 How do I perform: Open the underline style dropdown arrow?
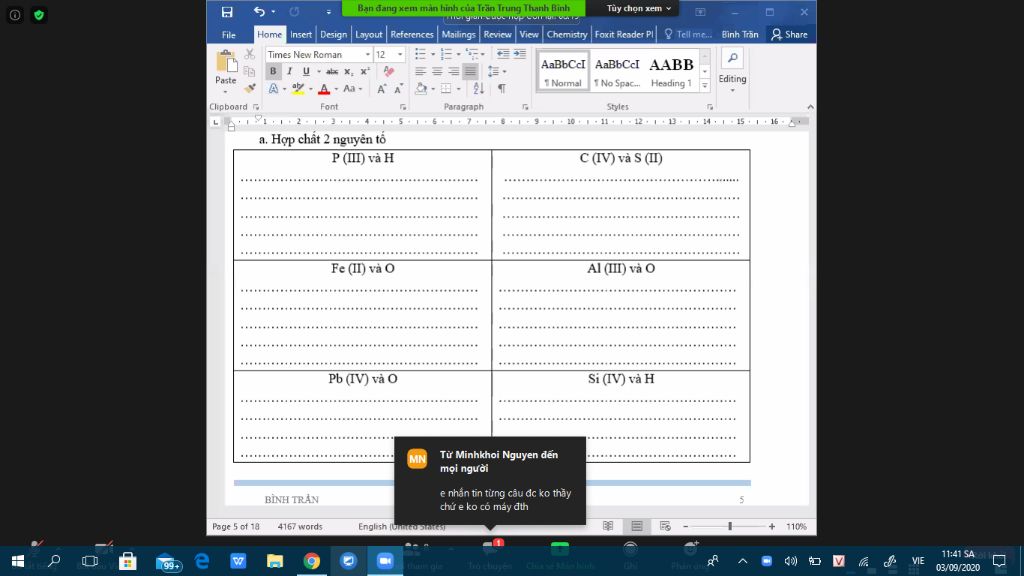[x=319, y=72]
